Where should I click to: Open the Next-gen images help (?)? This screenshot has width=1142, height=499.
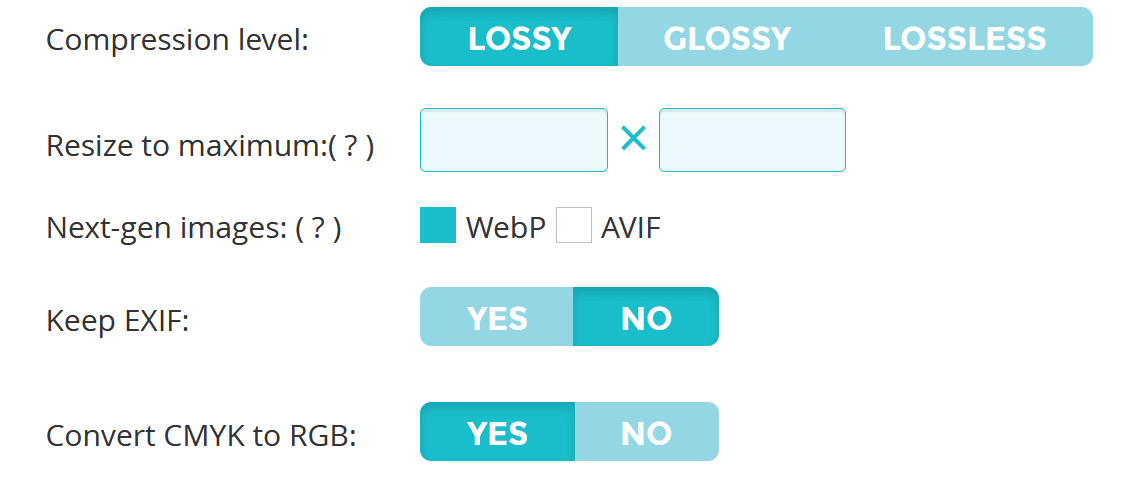click(319, 229)
